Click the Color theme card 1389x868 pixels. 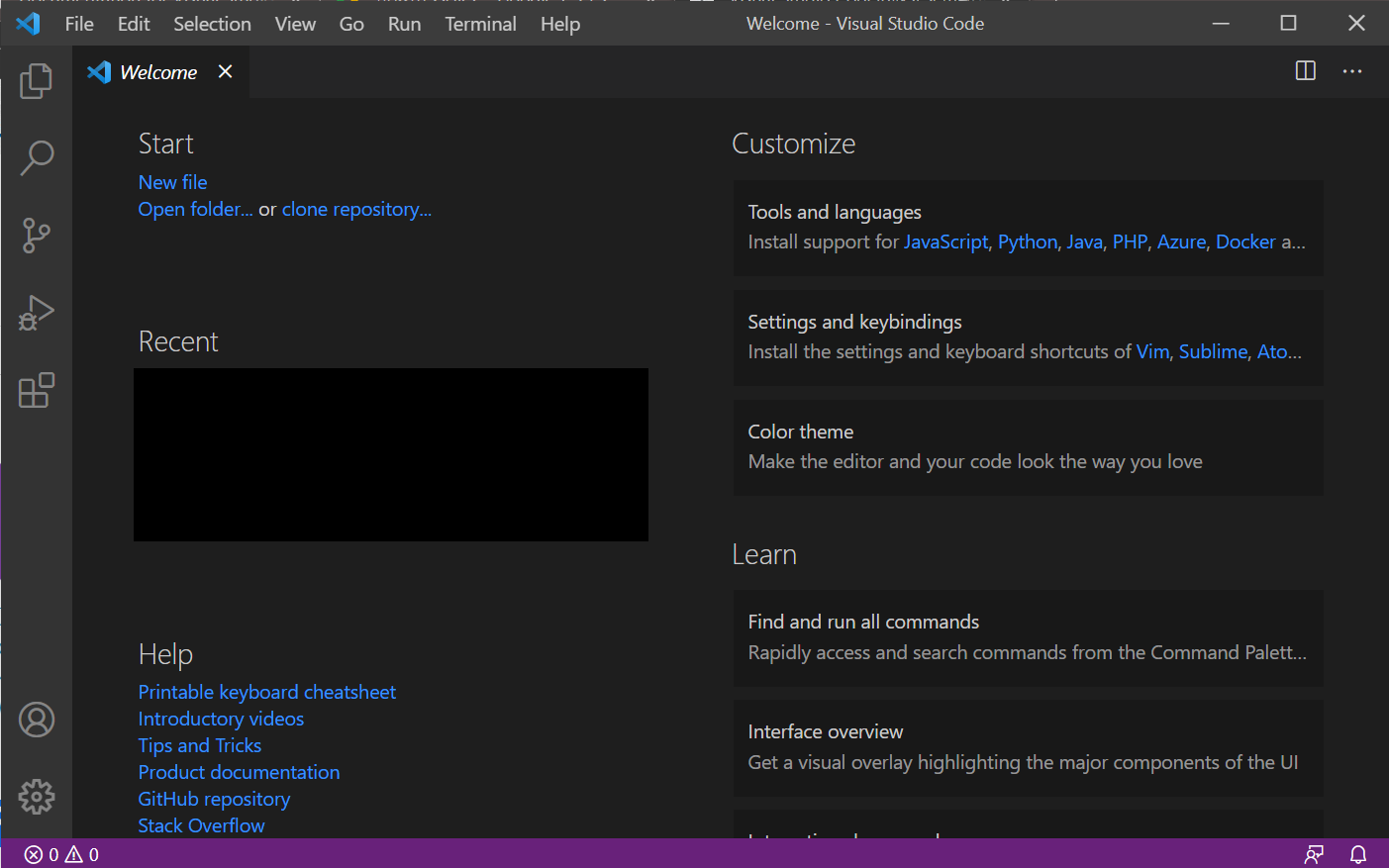click(1028, 447)
